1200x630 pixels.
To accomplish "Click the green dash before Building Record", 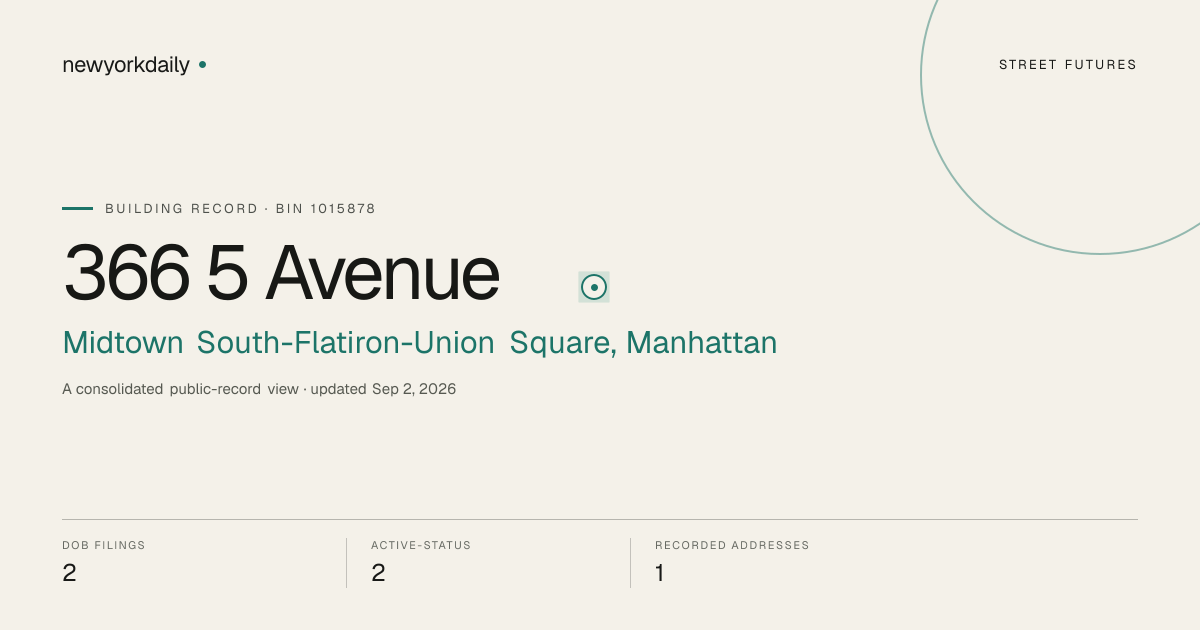I will point(77,208).
